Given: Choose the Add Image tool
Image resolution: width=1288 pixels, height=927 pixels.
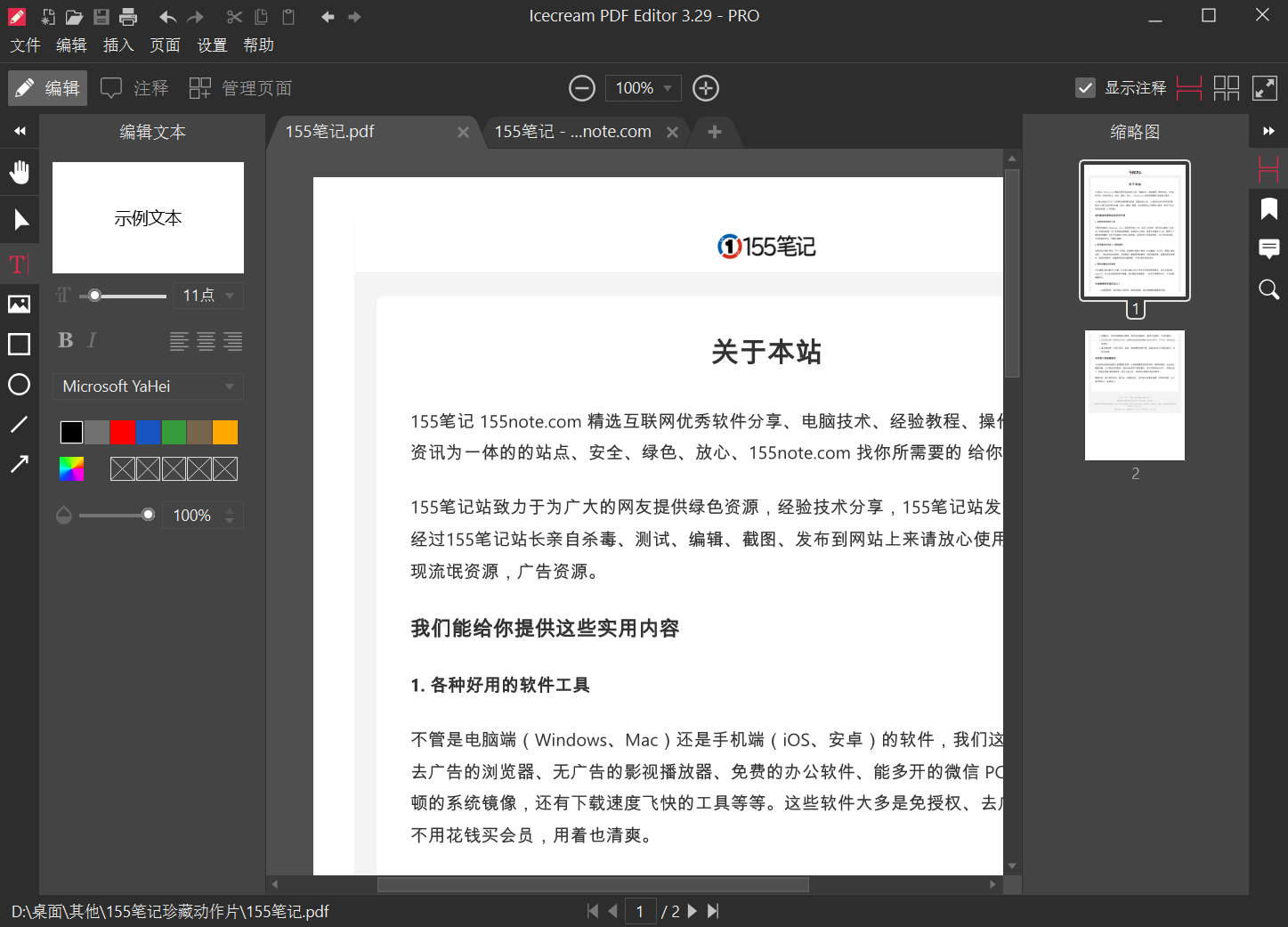Looking at the screenshot, I should [19, 305].
